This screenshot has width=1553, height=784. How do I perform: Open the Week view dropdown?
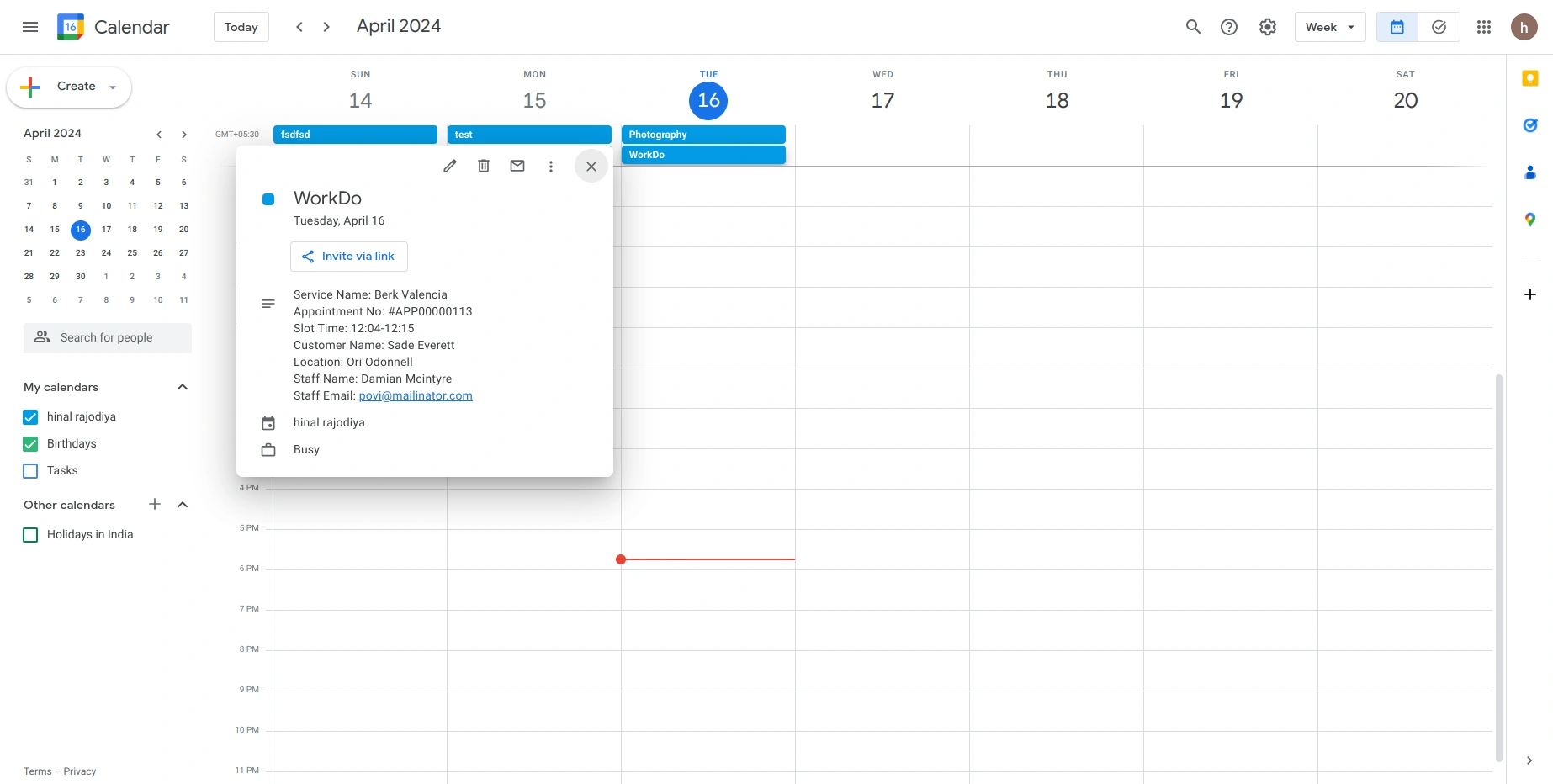point(1329,26)
